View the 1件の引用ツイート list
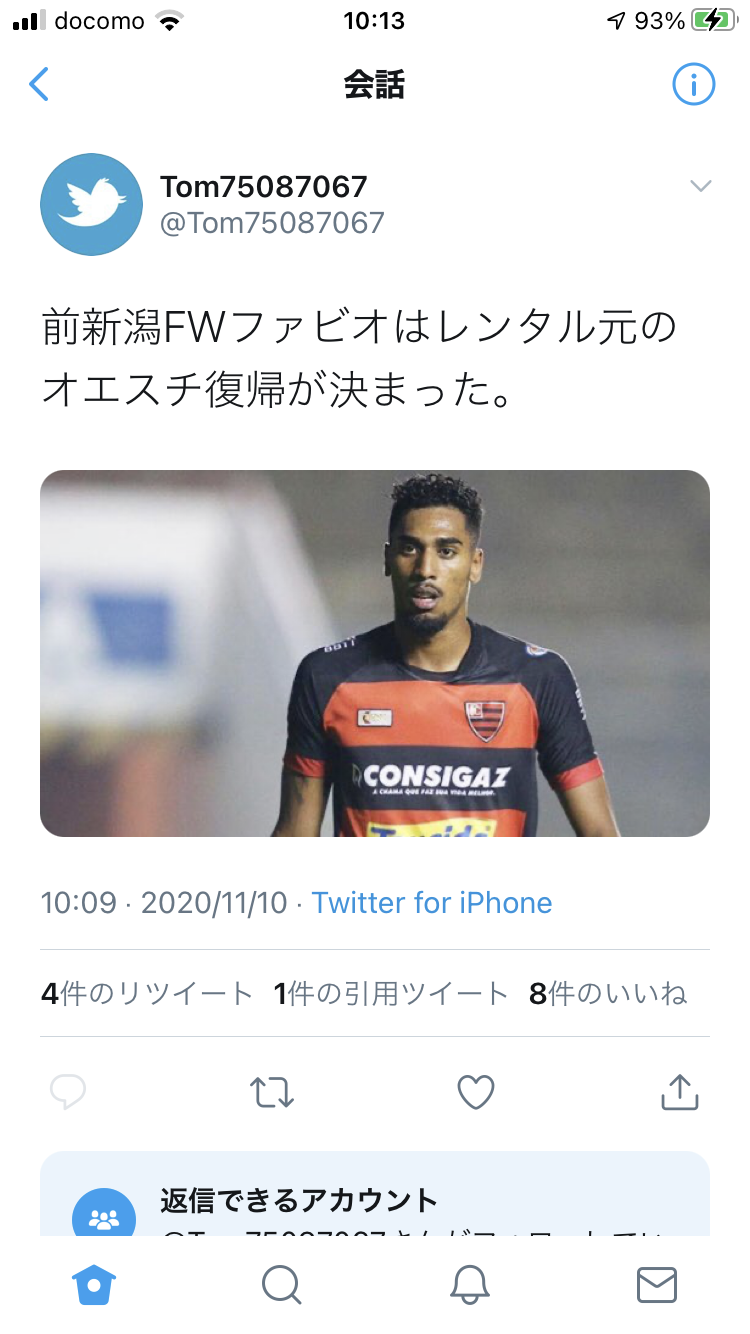 coord(391,993)
